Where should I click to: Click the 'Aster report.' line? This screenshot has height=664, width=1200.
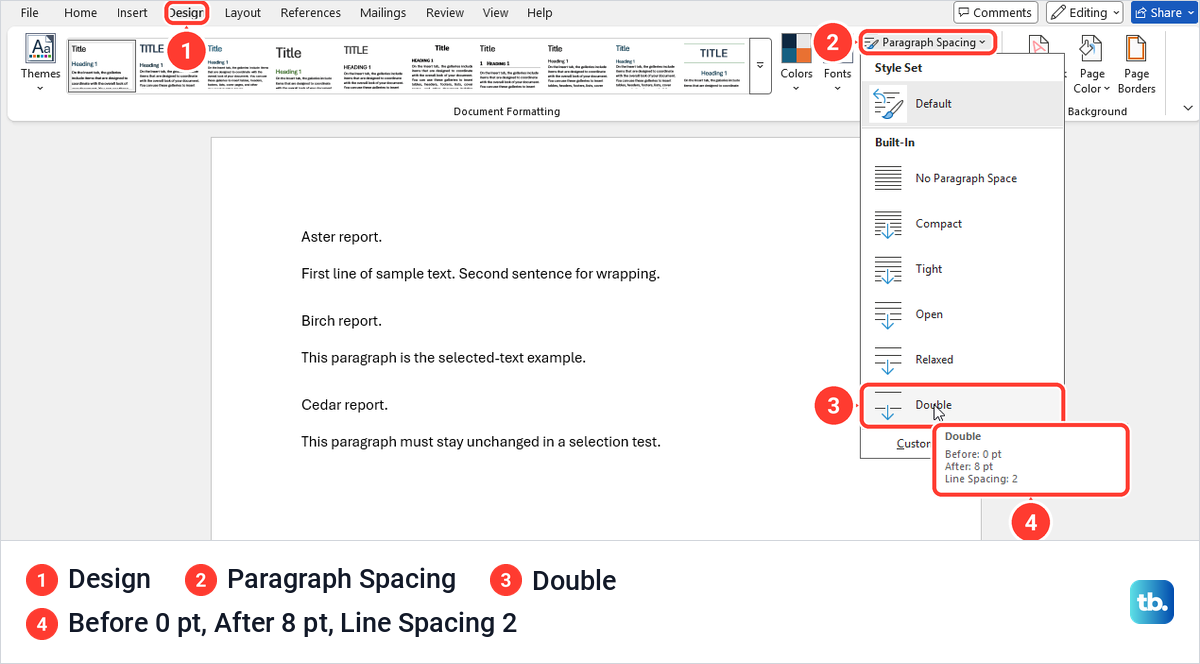(x=341, y=237)
